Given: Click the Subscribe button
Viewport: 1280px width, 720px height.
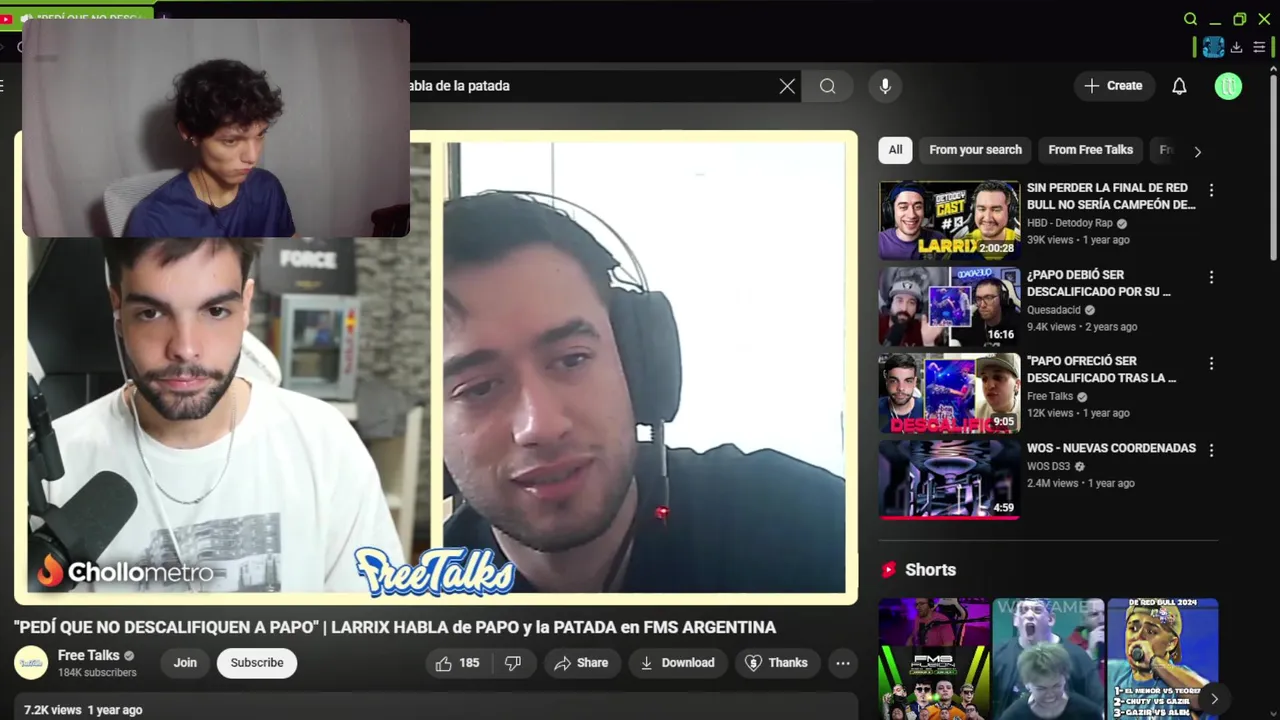Looking at the screenshot, I should tap(257, 663).
